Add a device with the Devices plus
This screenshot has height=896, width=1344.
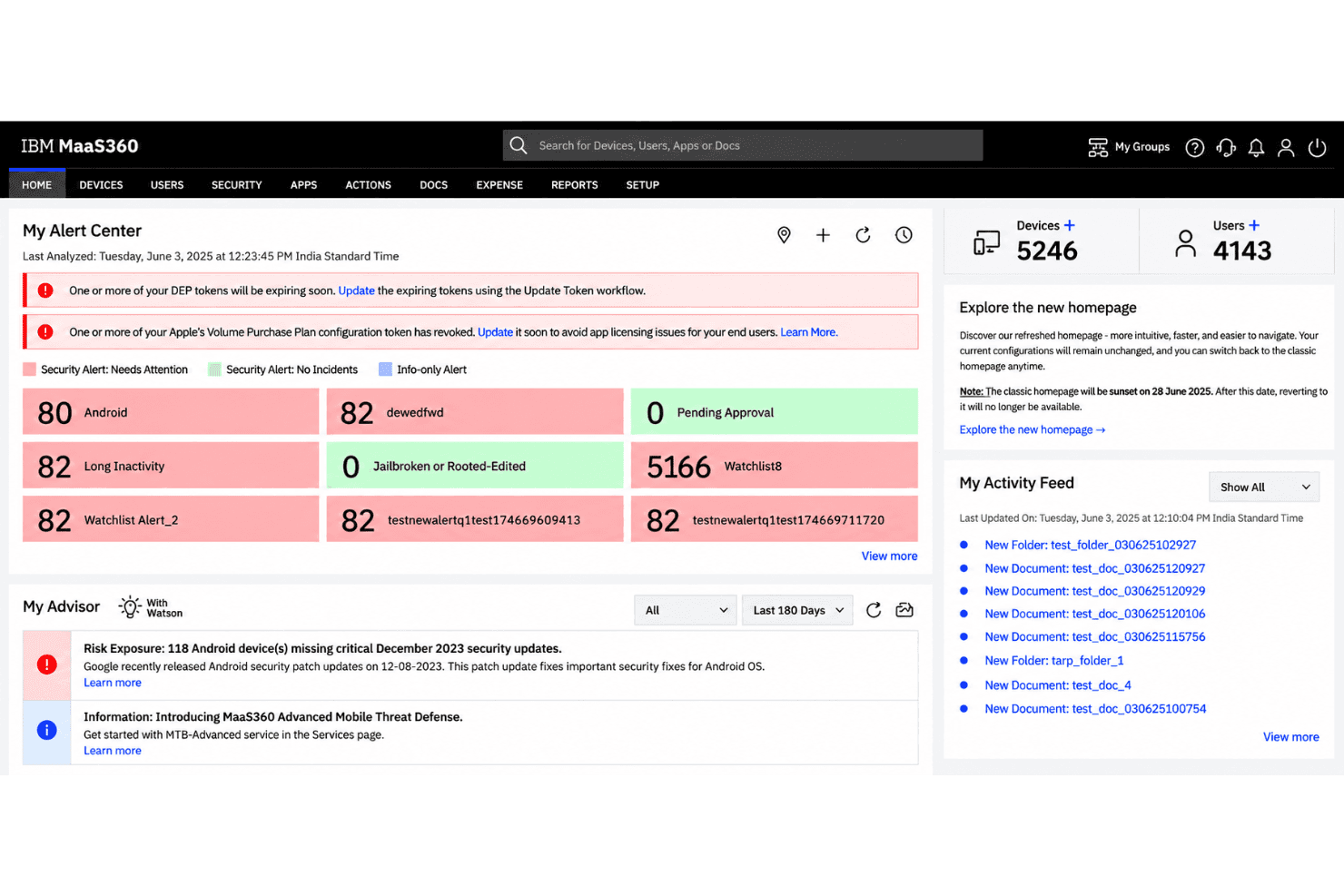(1069, 225)
